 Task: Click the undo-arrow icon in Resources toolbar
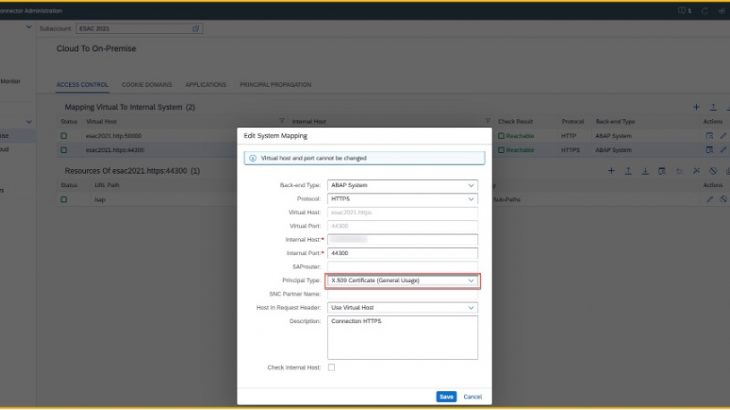click(679, 171)
